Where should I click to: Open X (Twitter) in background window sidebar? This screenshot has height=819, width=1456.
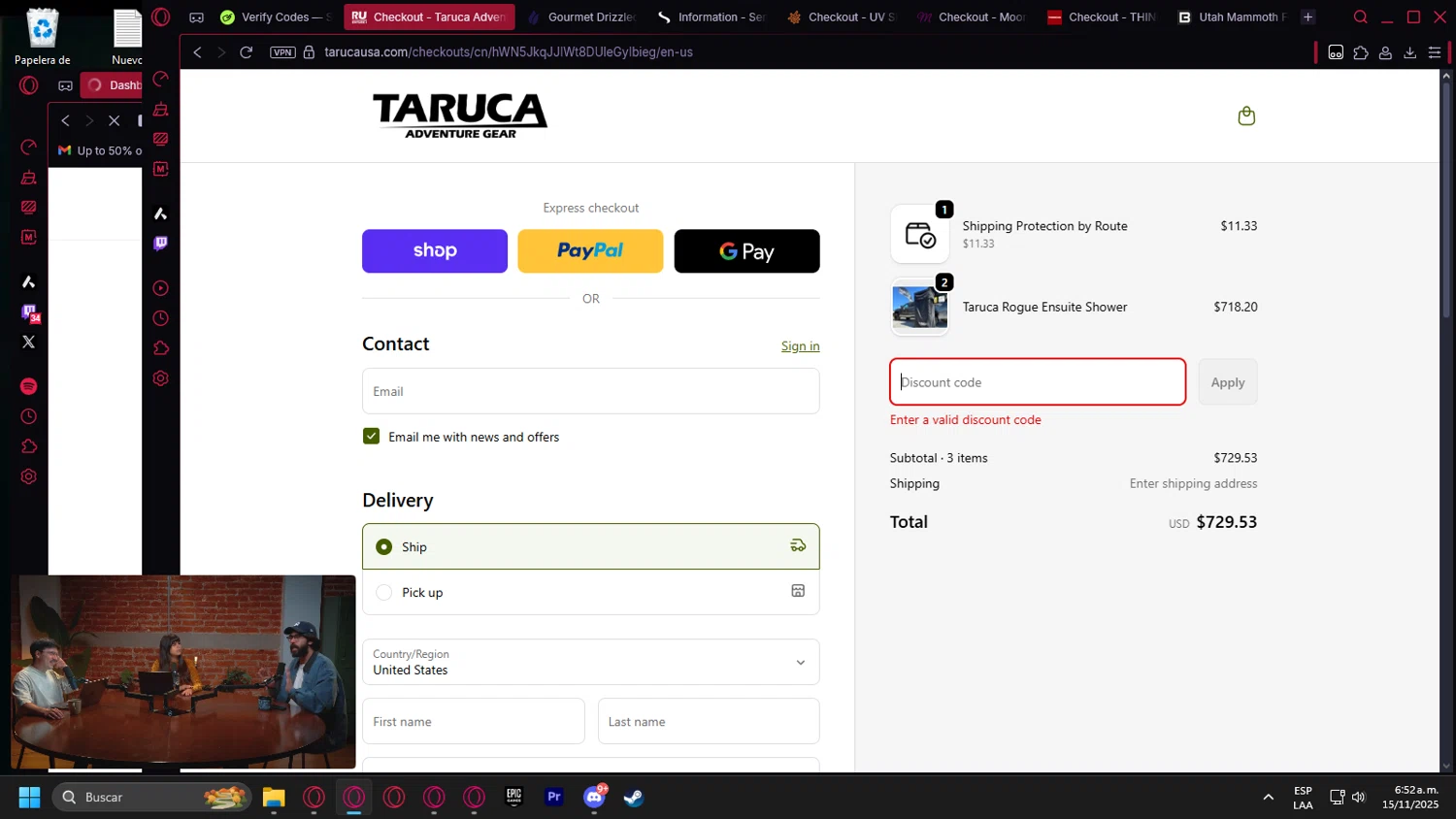coord(29,342)
